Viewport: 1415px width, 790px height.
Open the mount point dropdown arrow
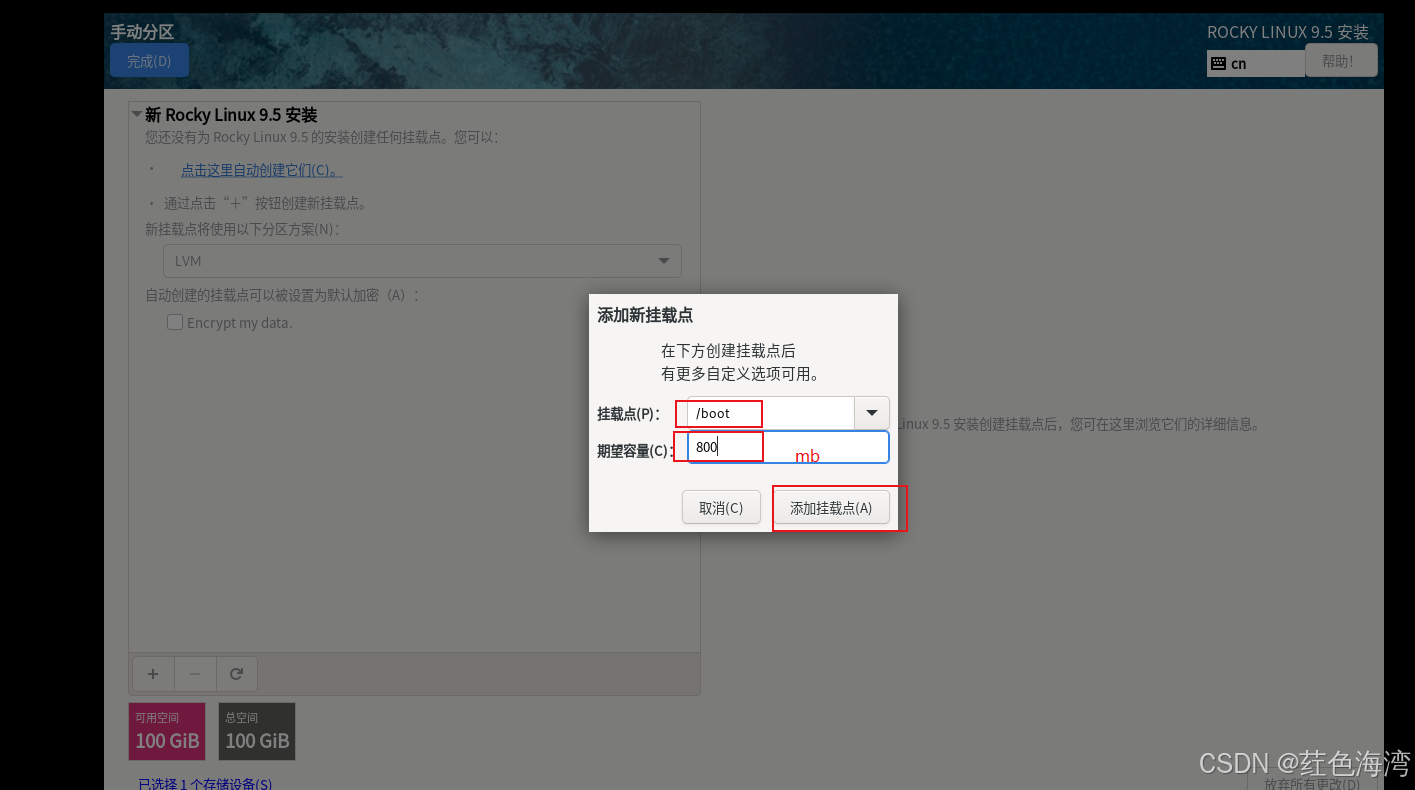tap(871, 412)
